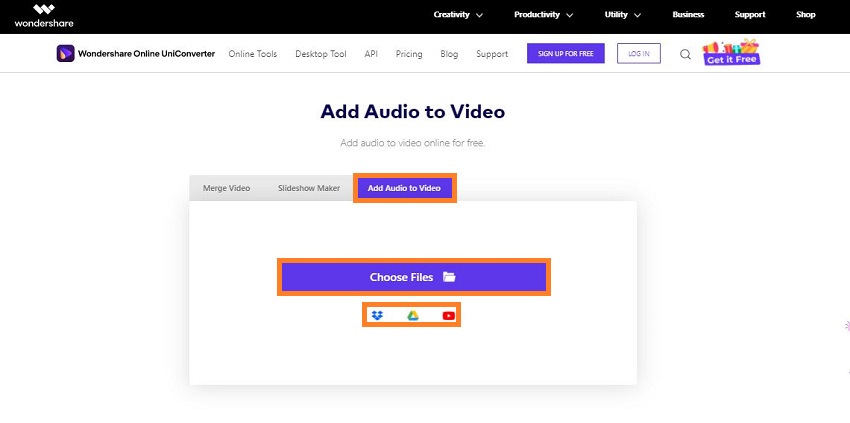Switch to the Merge Video tab
This screenshot has width=850, height=423.
coord(227,188)
